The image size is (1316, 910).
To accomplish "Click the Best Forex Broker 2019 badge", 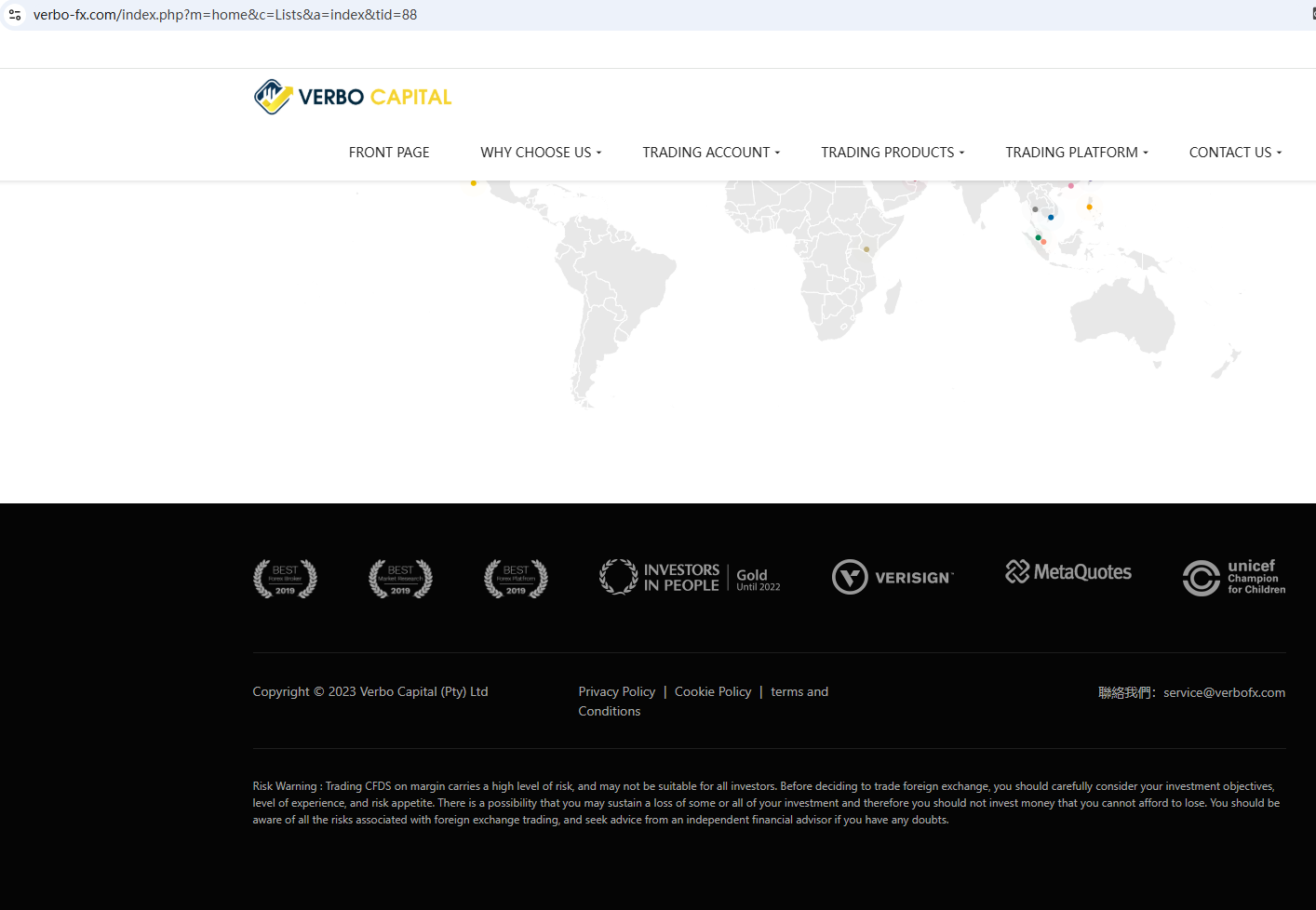I will [285, 579].
